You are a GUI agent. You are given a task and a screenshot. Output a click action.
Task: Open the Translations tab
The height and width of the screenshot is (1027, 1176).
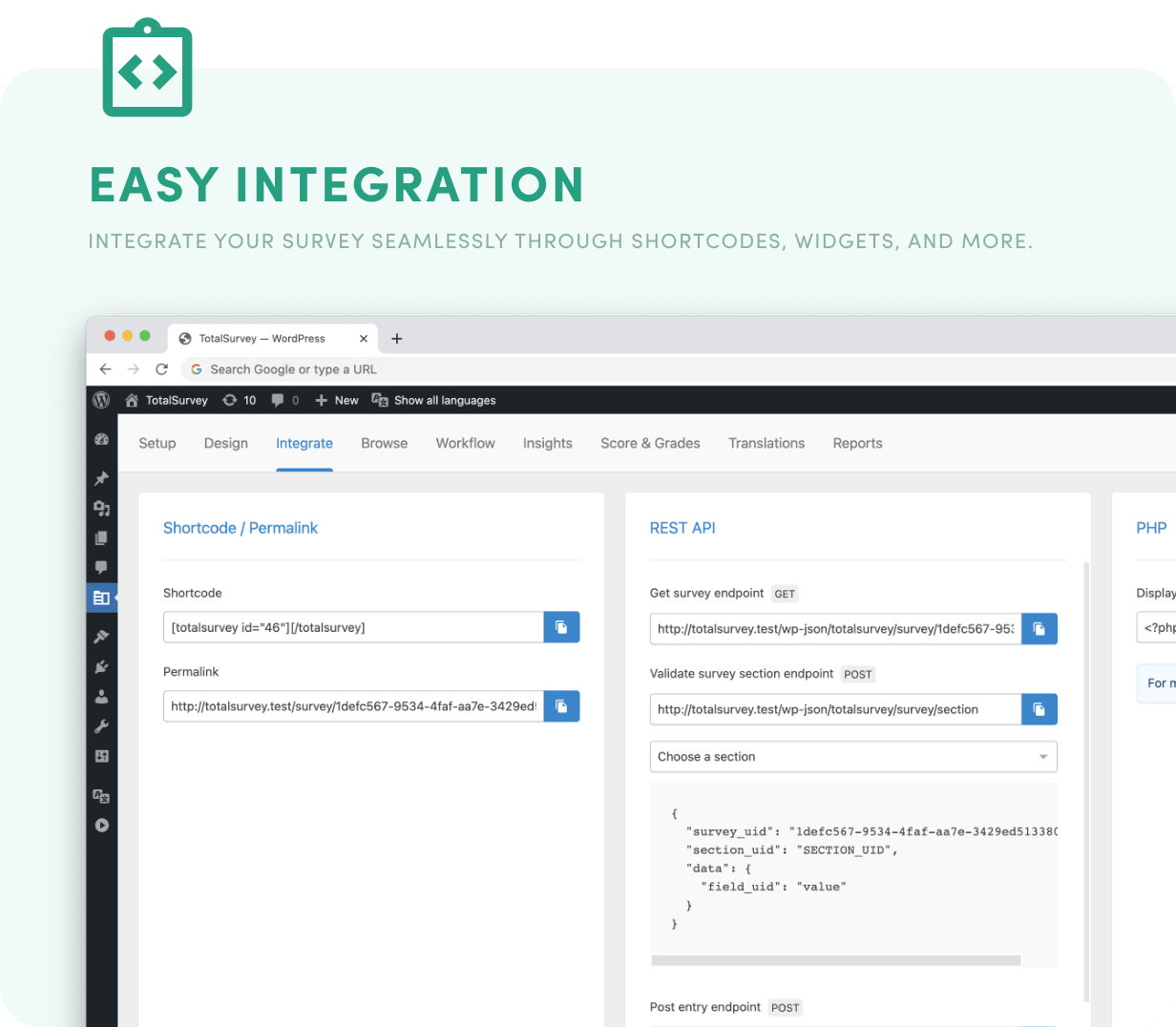[x=766, y=443]
